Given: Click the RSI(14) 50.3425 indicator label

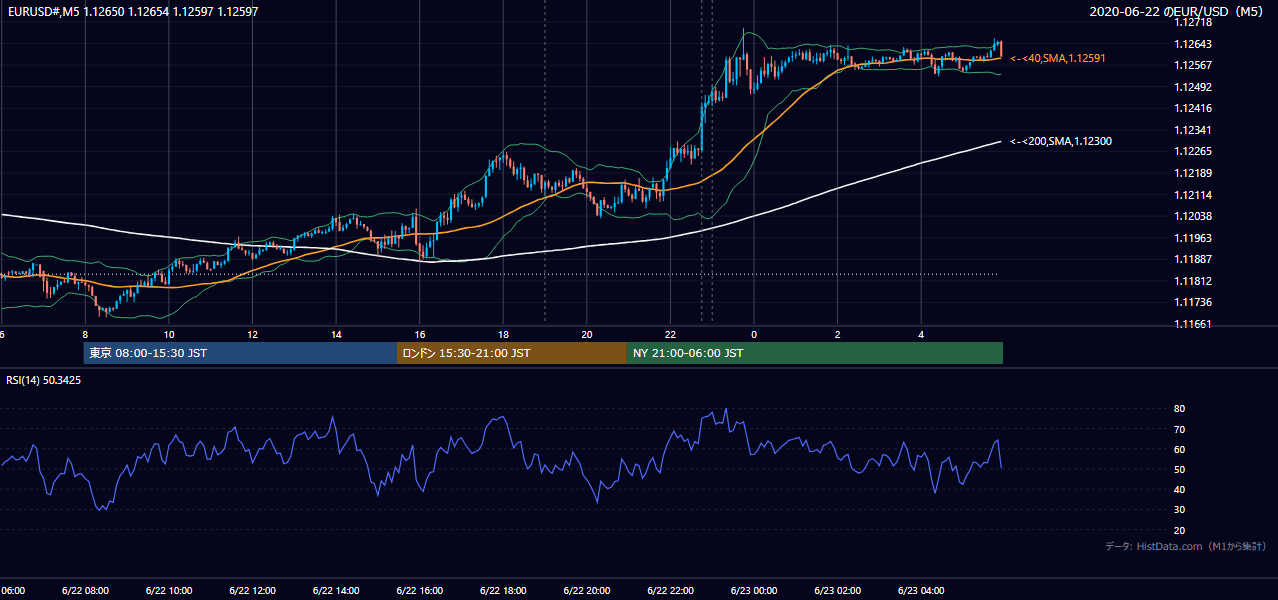Looking at the screenshot, I should pyautogui.click(x=44, y=380).
